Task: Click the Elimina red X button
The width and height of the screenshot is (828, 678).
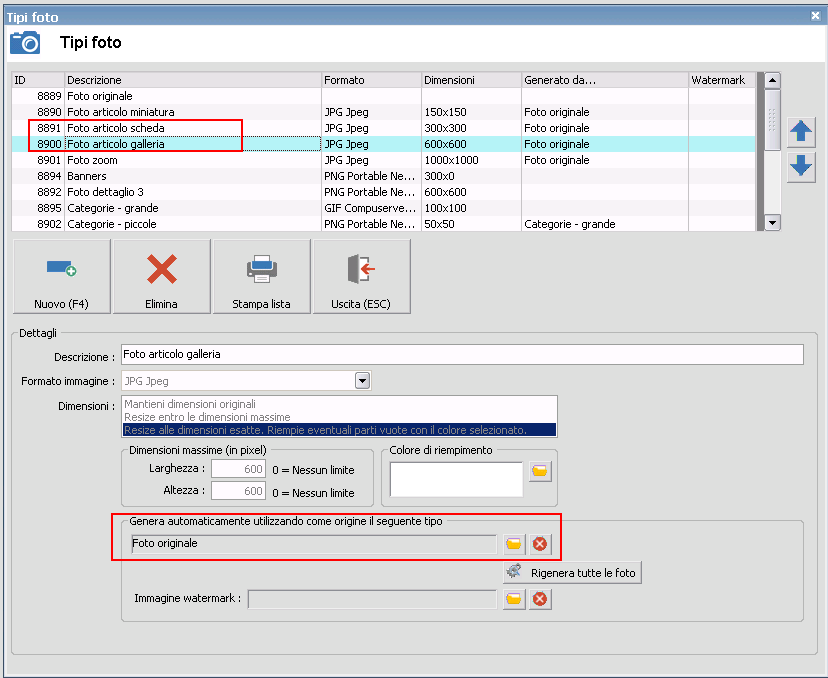Action: [x=162, y=276]
